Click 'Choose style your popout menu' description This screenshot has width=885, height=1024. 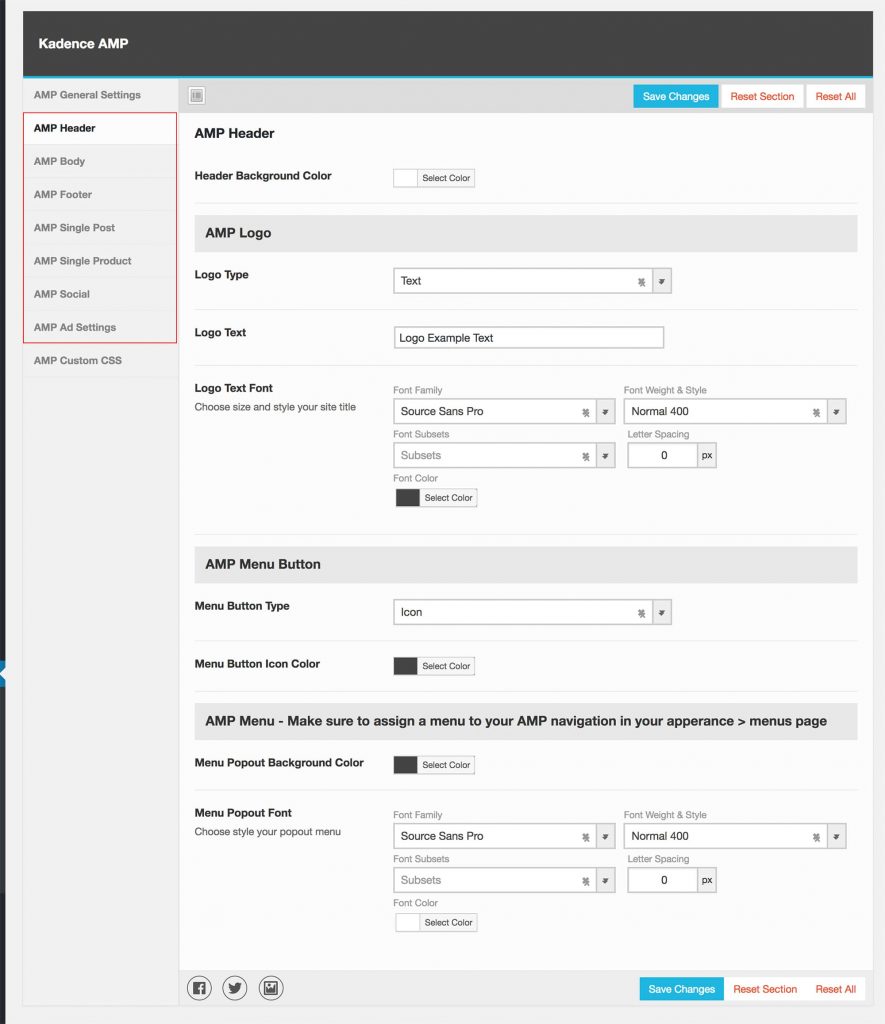click(x=268, y=832)
